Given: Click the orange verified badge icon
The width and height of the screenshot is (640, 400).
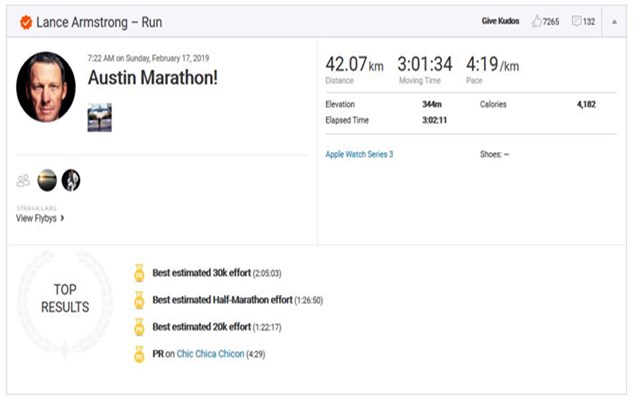Looking at the screenshot, I should (x=26, y=22).
